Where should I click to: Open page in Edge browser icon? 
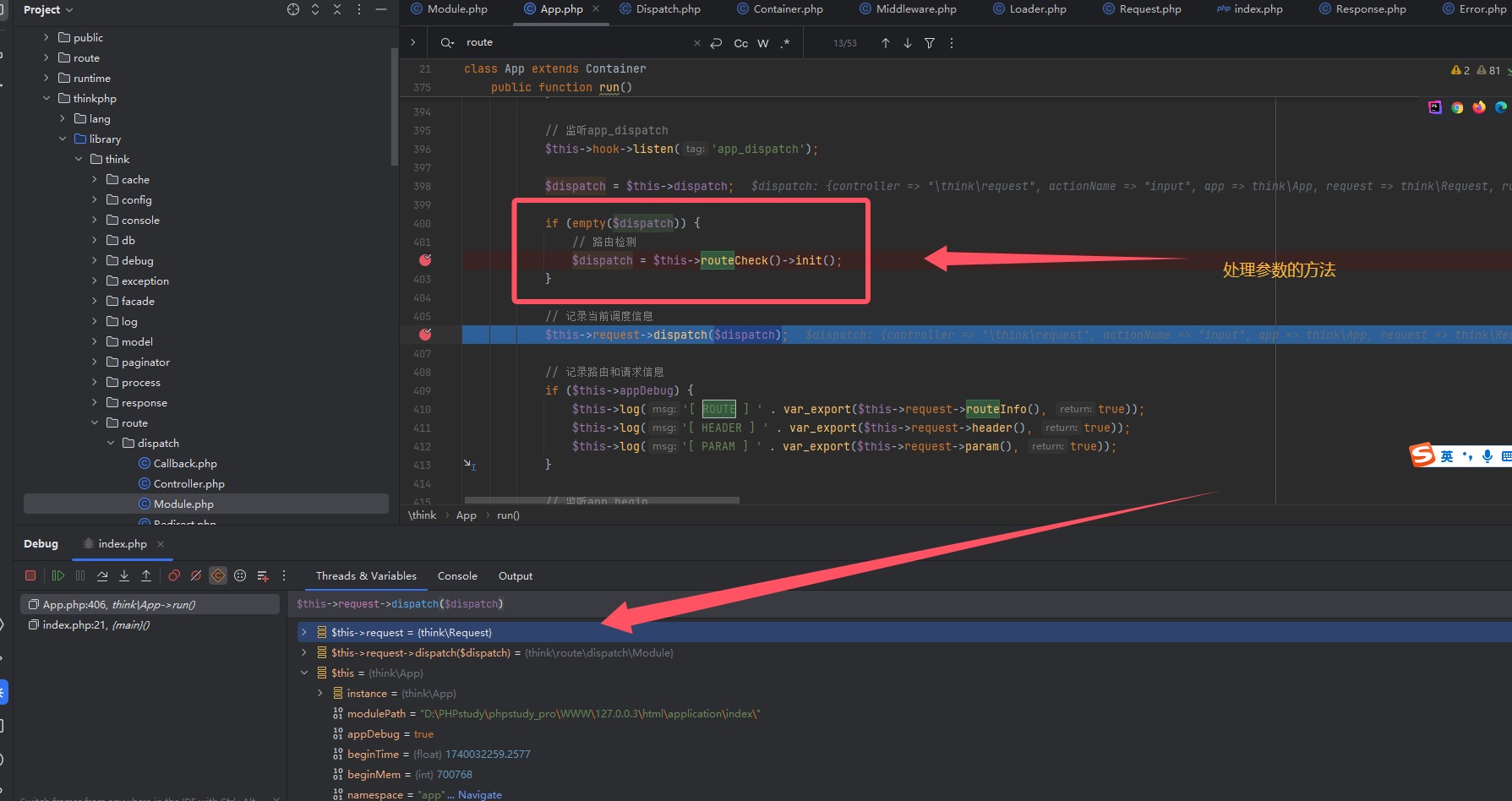[x=1501, y=107]
